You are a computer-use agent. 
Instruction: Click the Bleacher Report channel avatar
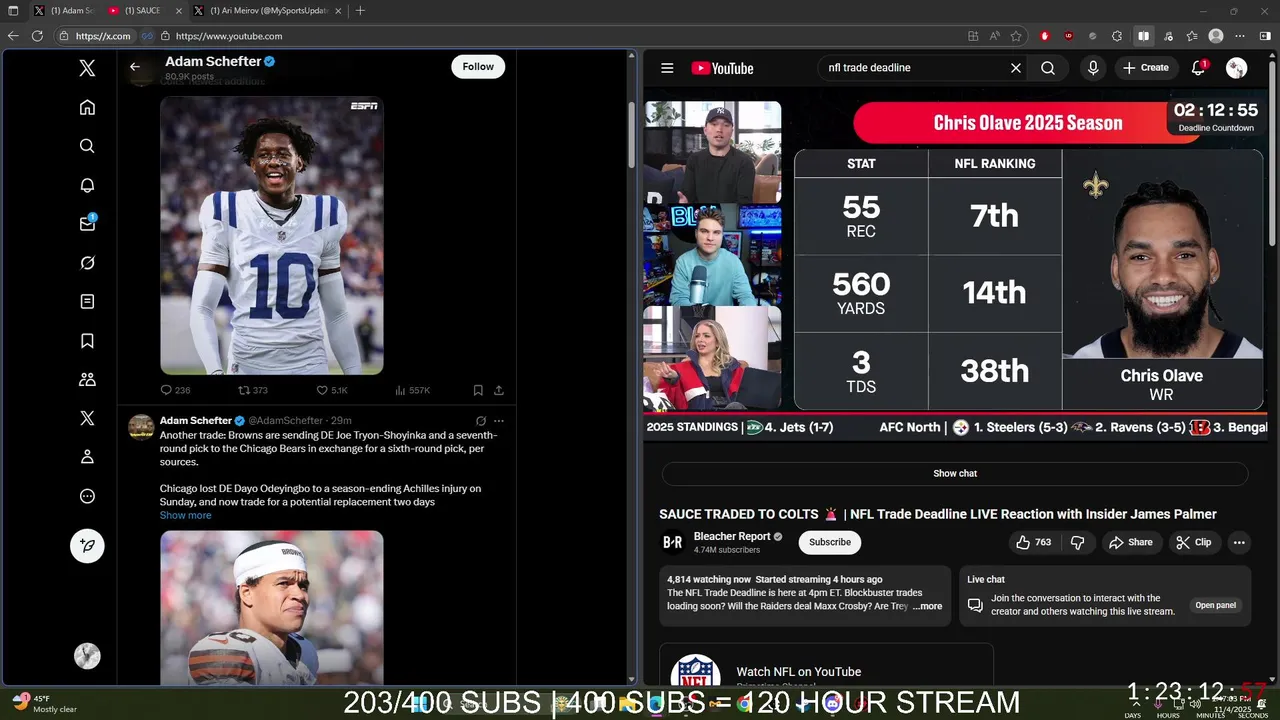coord(673,542)
